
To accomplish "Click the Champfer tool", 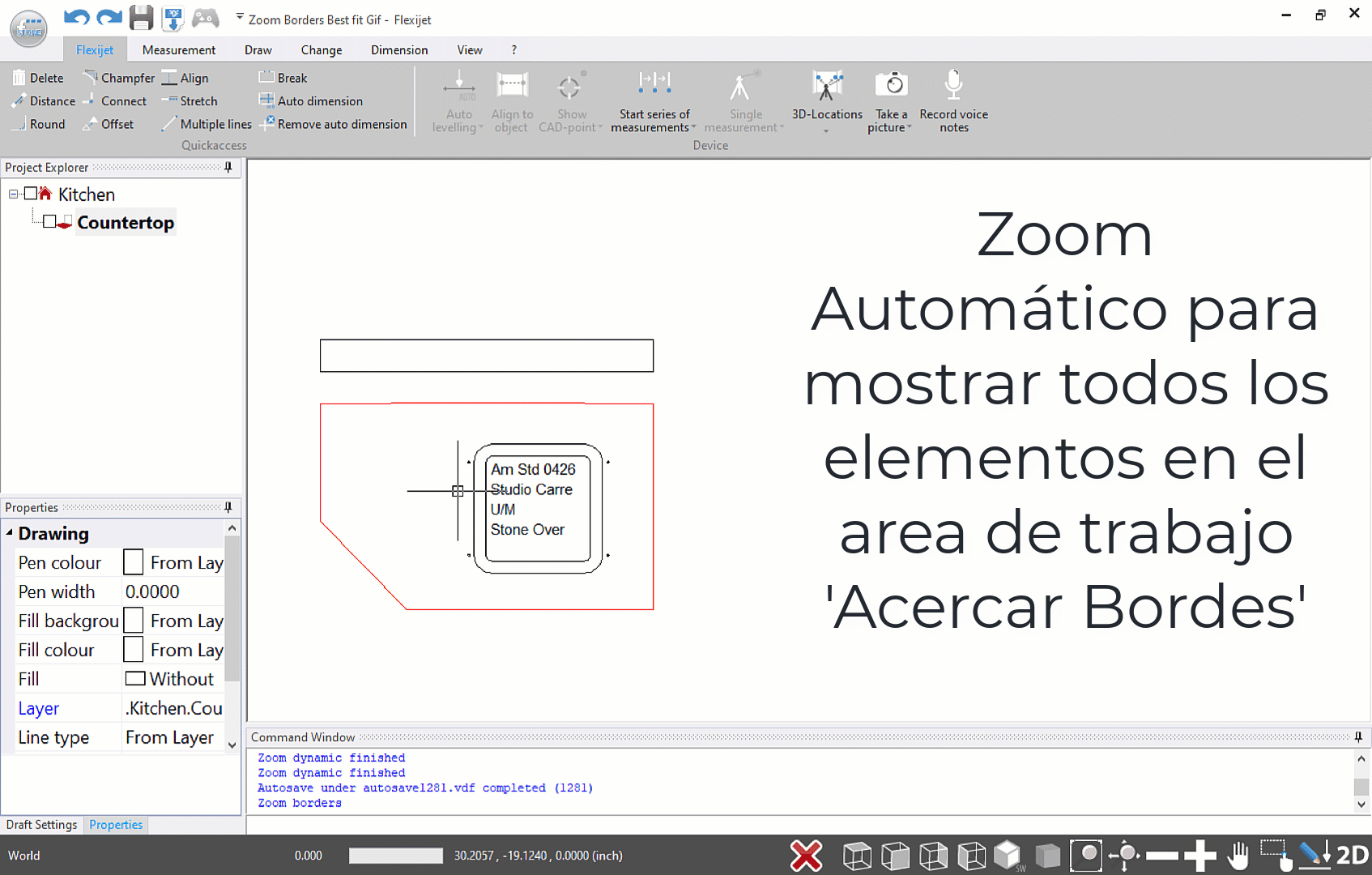I will click(118, 78).
